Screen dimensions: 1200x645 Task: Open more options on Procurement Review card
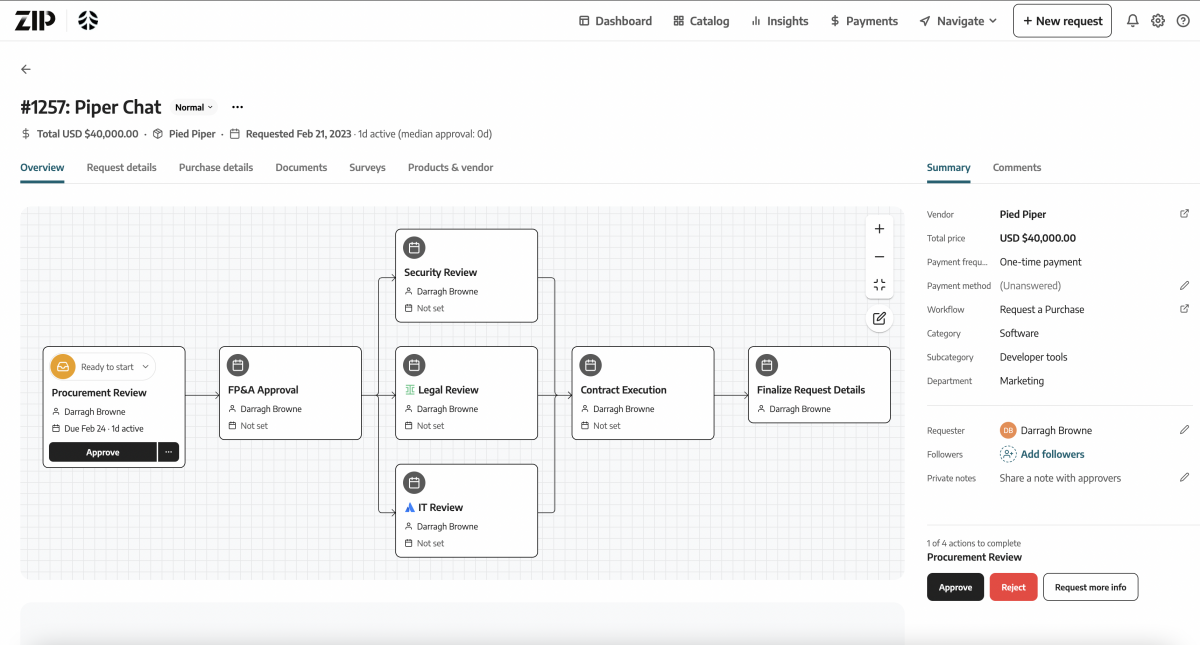click(168, 452)
